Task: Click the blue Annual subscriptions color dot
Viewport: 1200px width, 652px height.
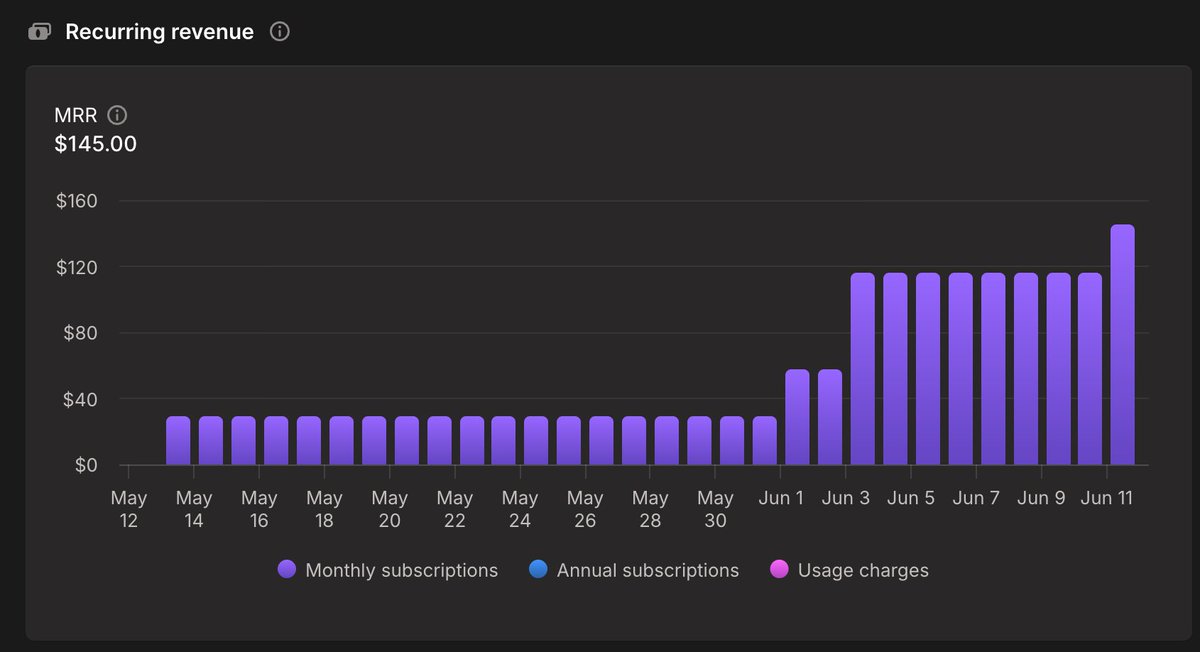Action: pyautogui.click(x=538, y=570)
